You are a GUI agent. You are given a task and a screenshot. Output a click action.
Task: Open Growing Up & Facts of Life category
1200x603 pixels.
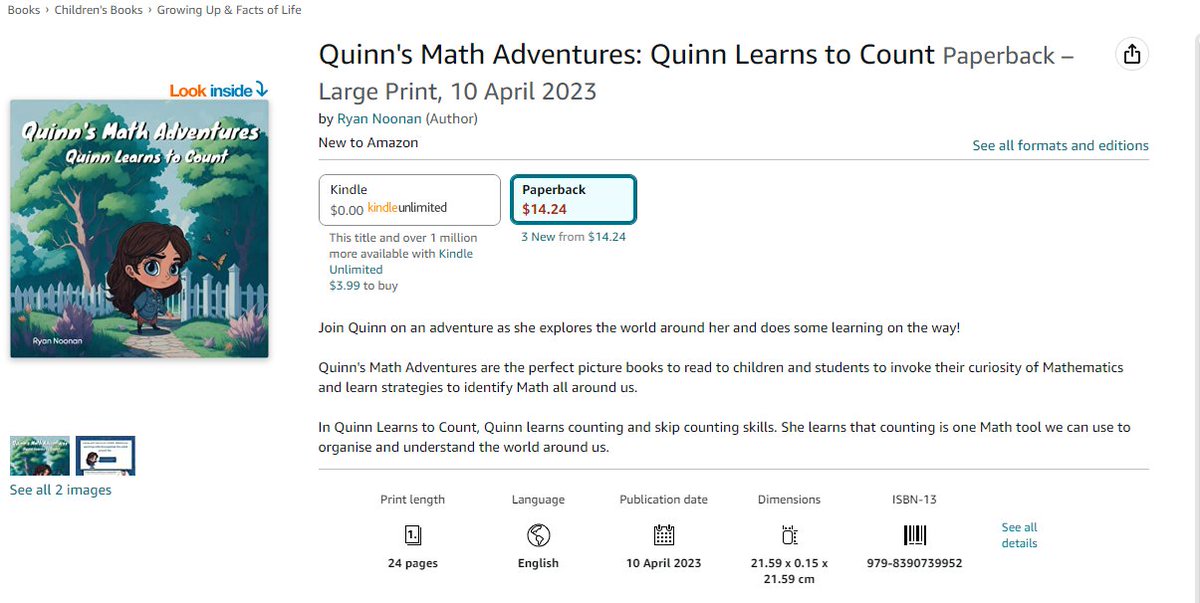(x=229, y=10)
